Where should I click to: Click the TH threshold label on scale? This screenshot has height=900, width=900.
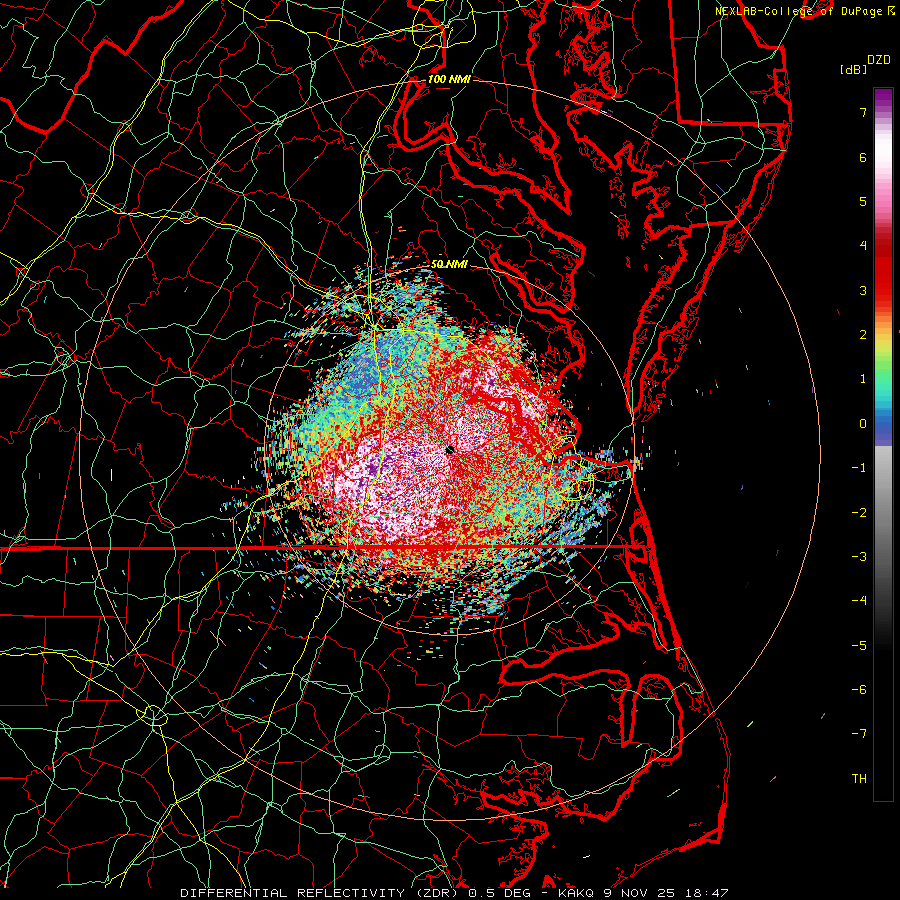pos(859,778)
